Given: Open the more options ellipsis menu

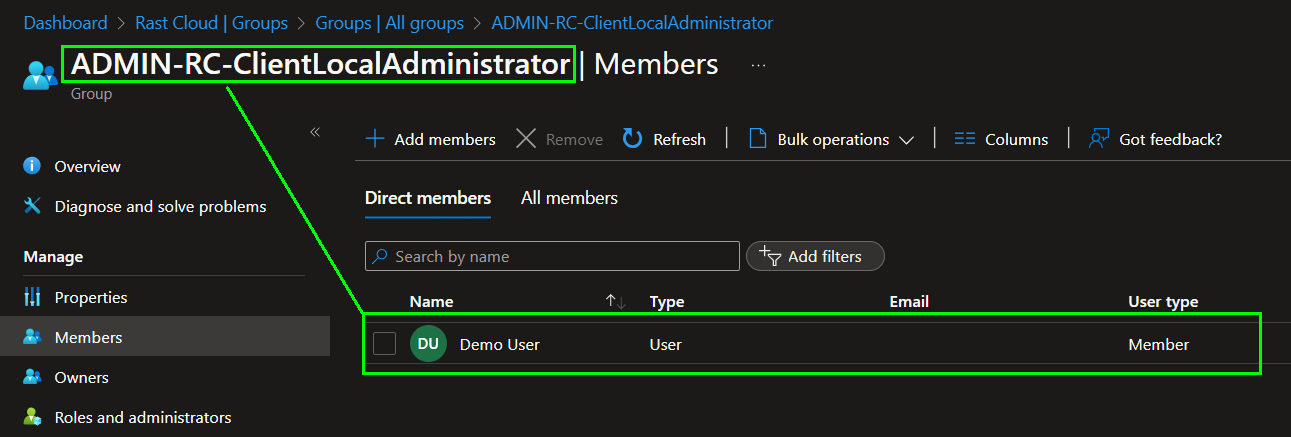Looking at the screenshot, I should coord(758,65).
